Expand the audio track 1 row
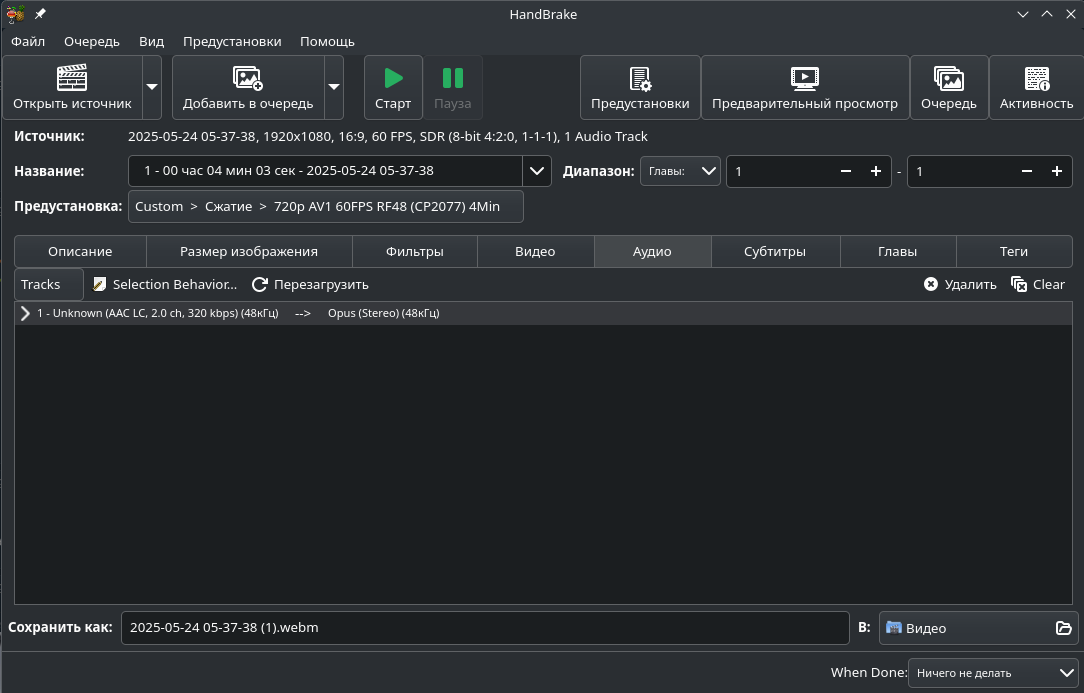 (x=25, y=313)
